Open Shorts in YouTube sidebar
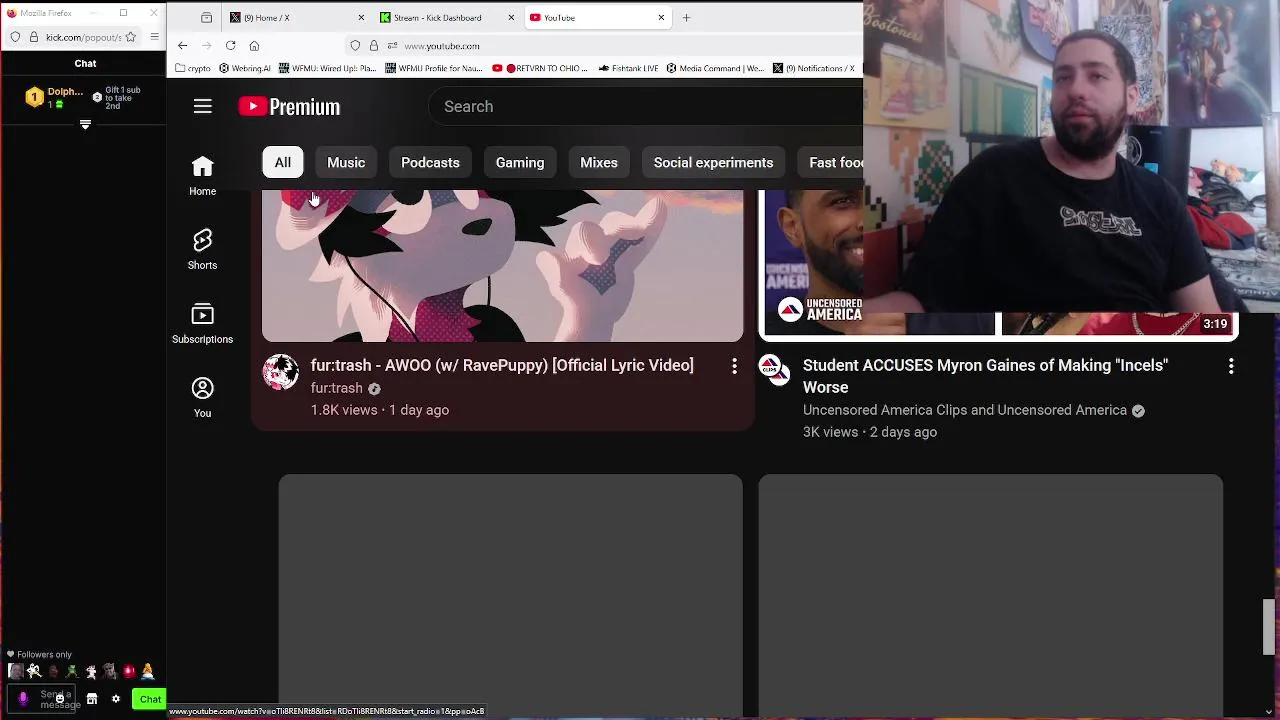Image resolution: width=1280 pixels, height=720 pixels. (203, 249)
